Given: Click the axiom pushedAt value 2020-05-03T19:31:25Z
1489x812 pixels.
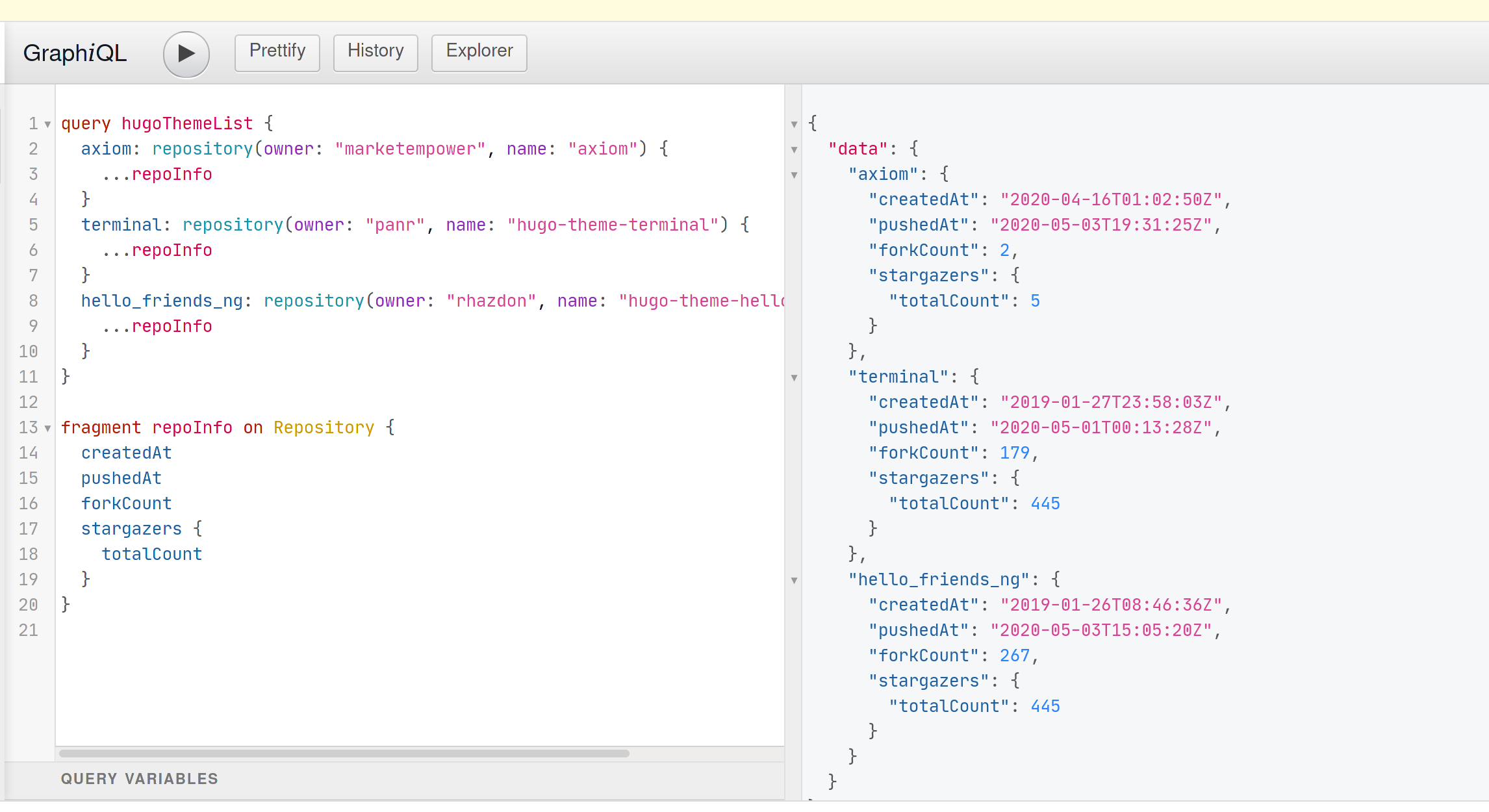Looking at the screenshot, I should (x=1101, y=225).
